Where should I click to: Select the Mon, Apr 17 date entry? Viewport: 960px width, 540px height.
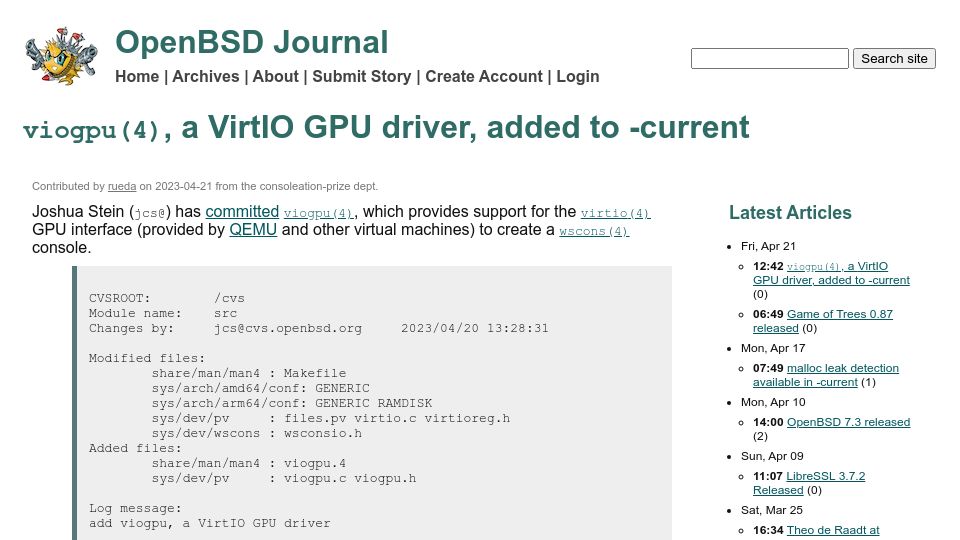[x=773, y=348]
